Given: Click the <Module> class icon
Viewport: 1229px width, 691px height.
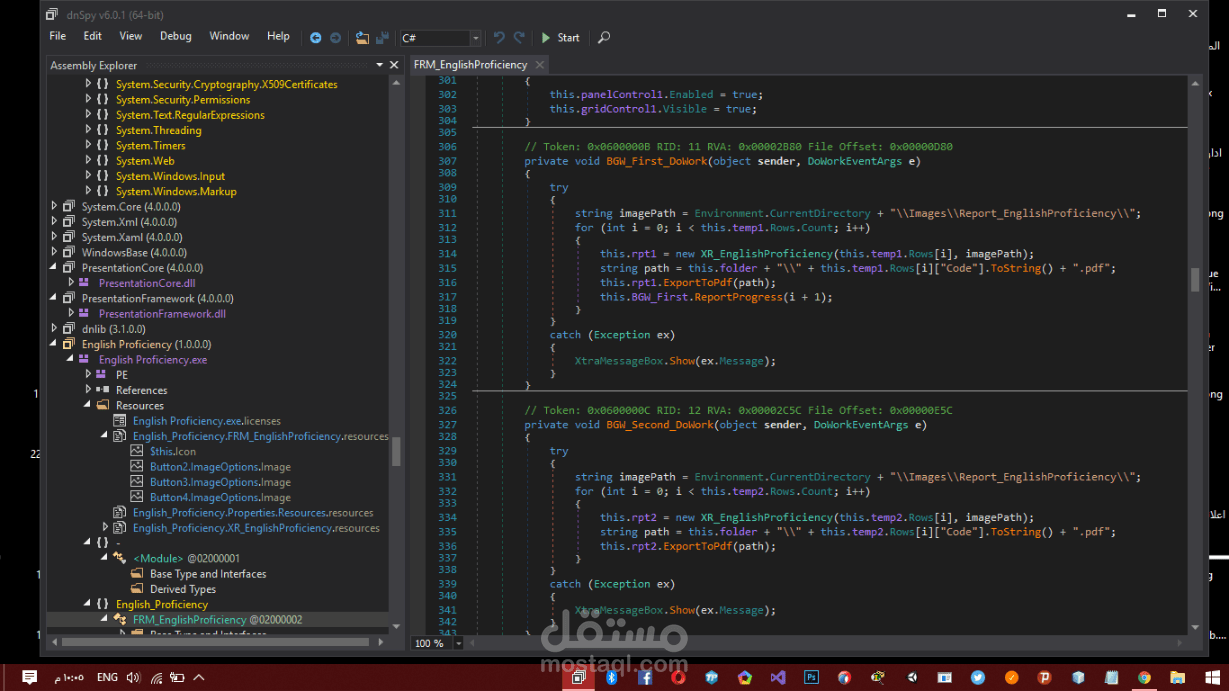Looking at the screenshot, I should [x=120, y=558].
